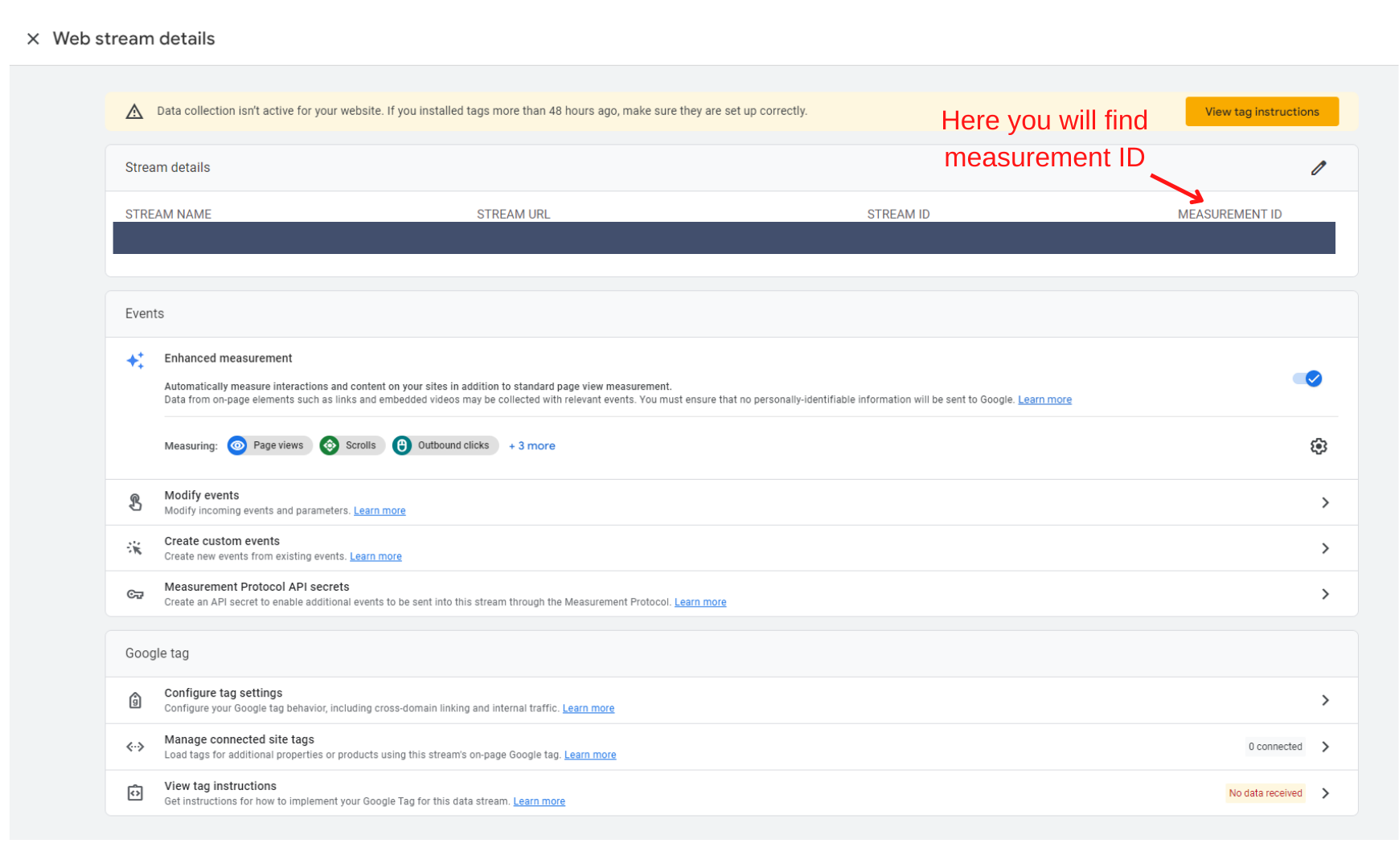This screenshot has height=868, width=1399.
Task: Click the Measurement Protocol key icon
Action: (x=135, y=594)
